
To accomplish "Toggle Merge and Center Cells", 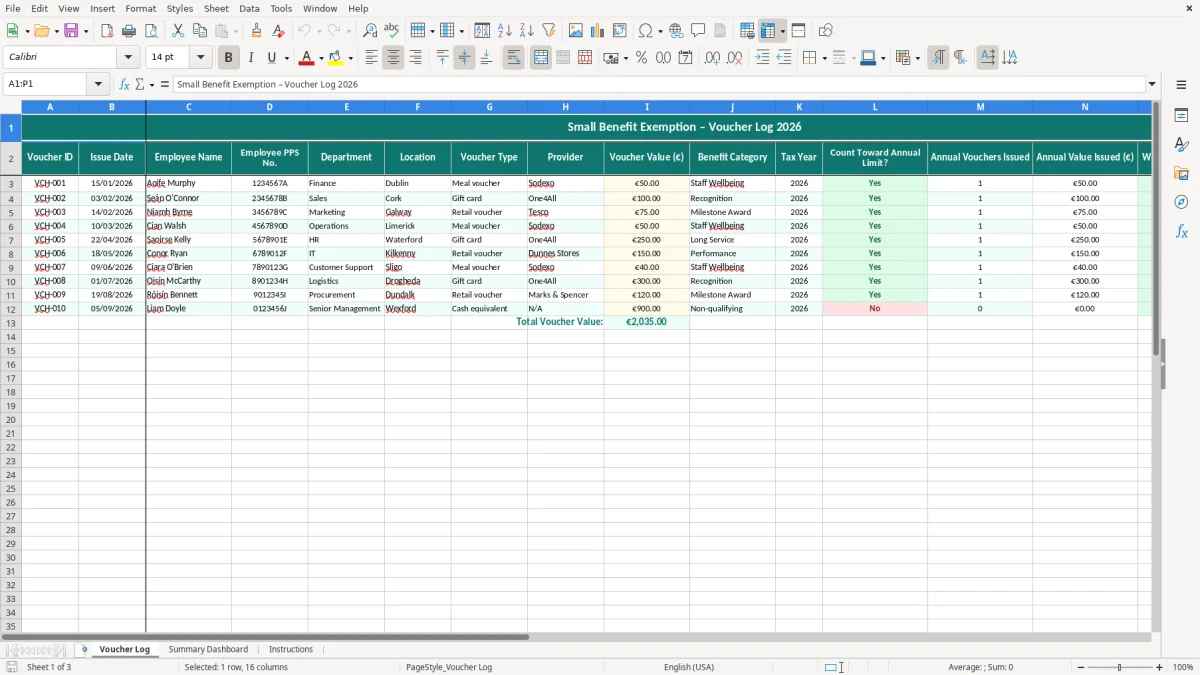I will (541, 58).
